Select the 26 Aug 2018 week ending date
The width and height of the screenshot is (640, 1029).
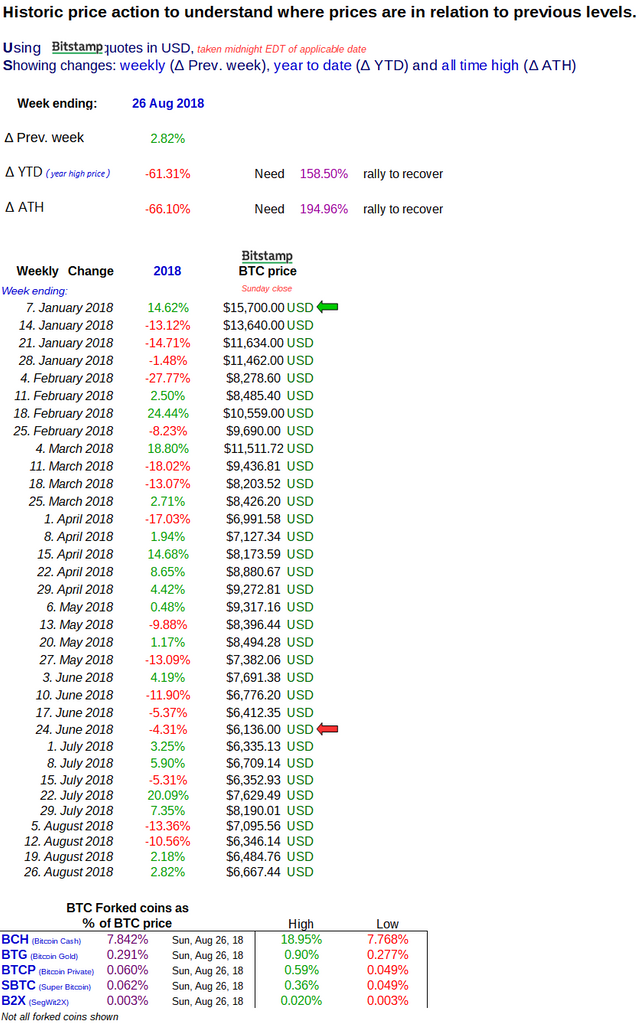coord(168,103)
